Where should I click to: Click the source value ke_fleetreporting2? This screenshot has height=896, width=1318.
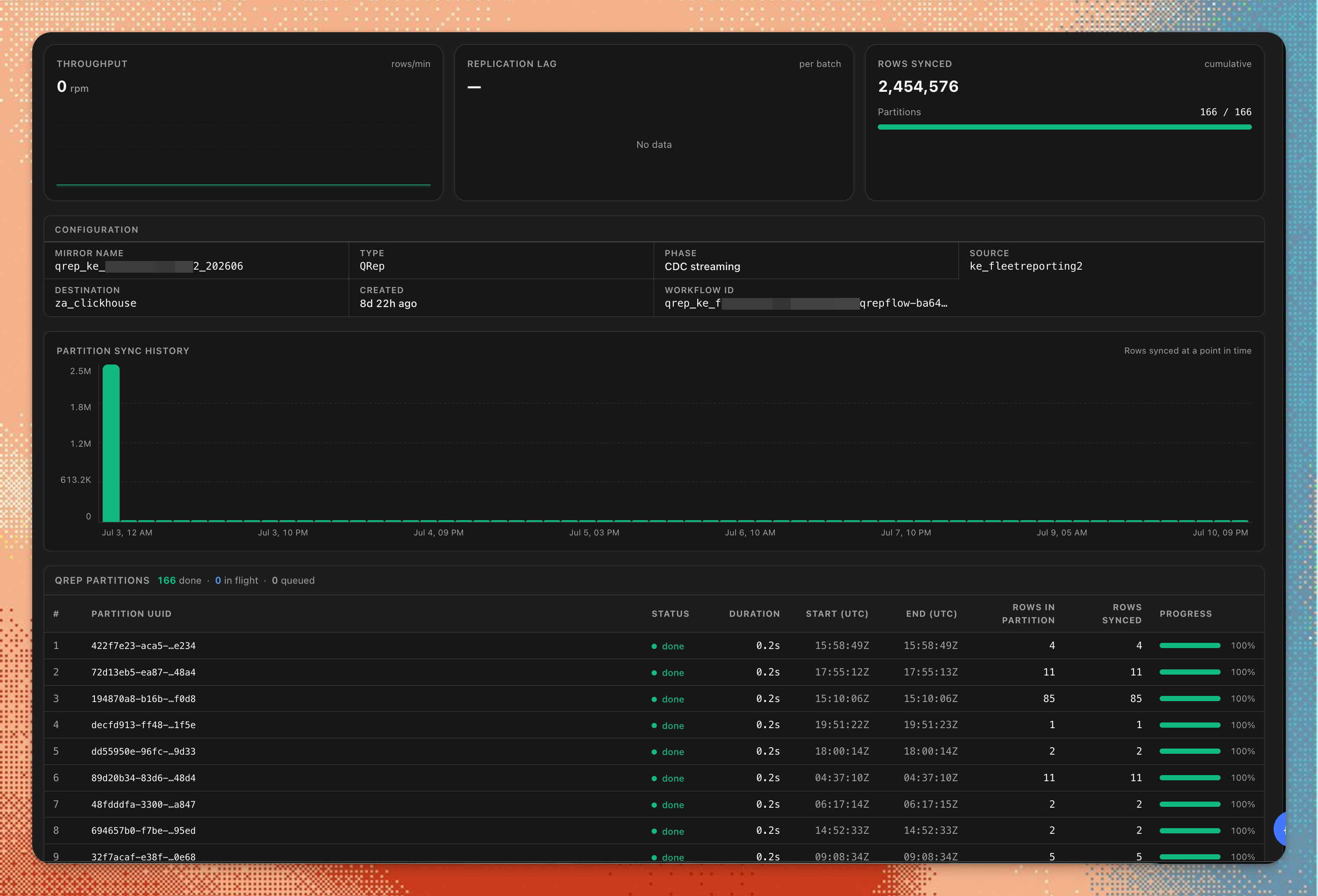click(1025, 266)
